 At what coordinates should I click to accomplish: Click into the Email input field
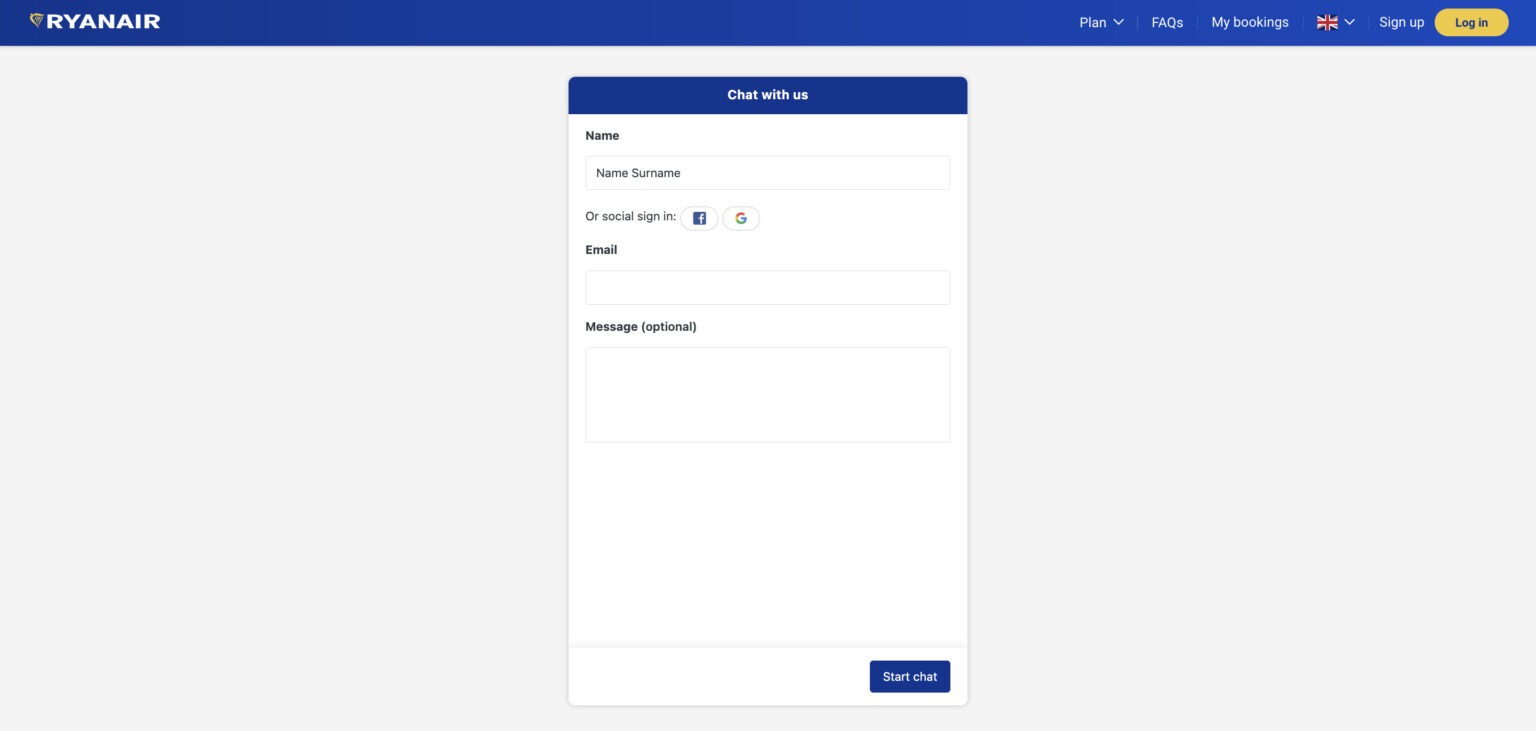point(767,288)
